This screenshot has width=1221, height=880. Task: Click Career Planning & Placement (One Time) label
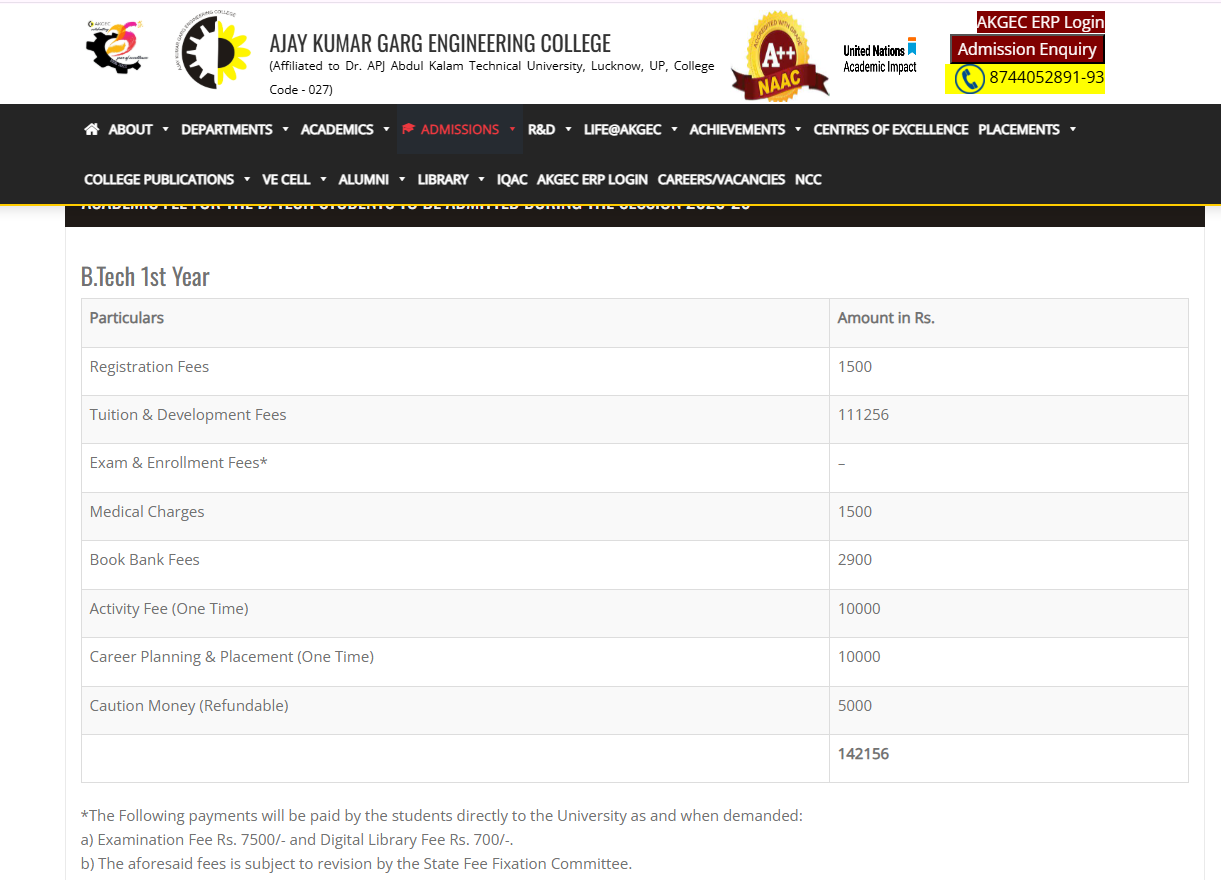pyautogui.click(x=232, y=657)
